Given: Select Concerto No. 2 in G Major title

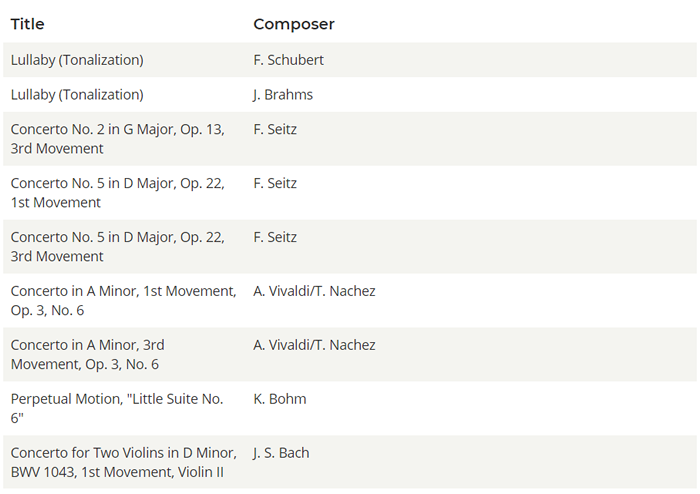Looking at the screenshot, I should coord(117,139).
